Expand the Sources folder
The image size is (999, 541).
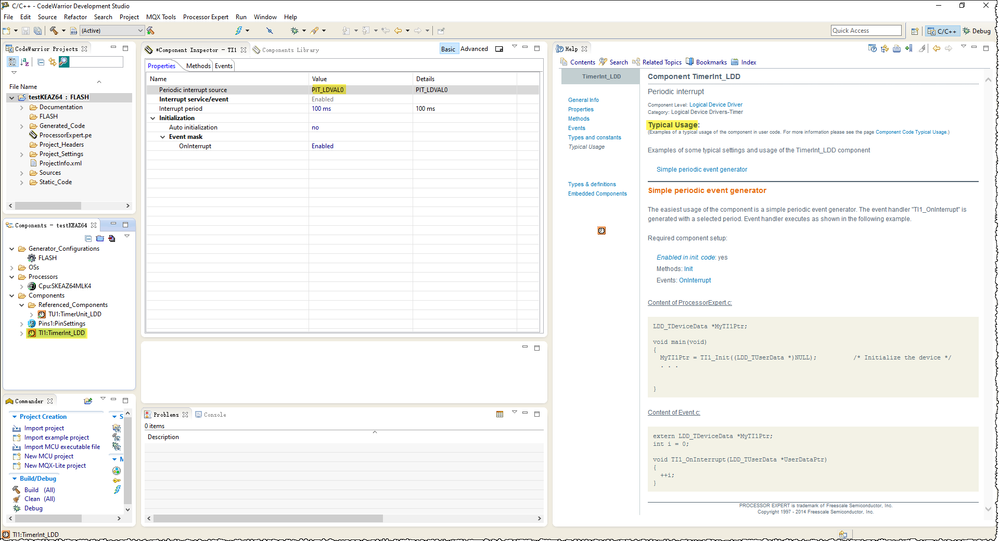click(x=22, y=173)
